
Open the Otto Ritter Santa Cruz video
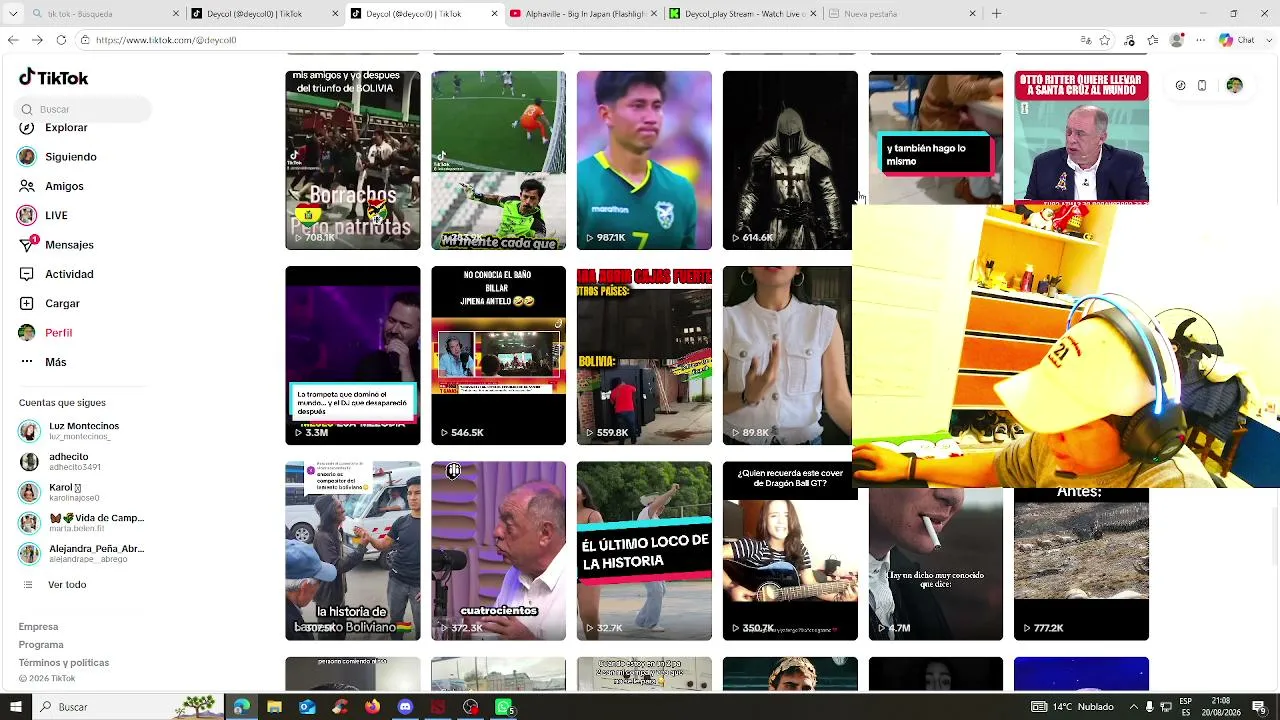pos(1081,137)
